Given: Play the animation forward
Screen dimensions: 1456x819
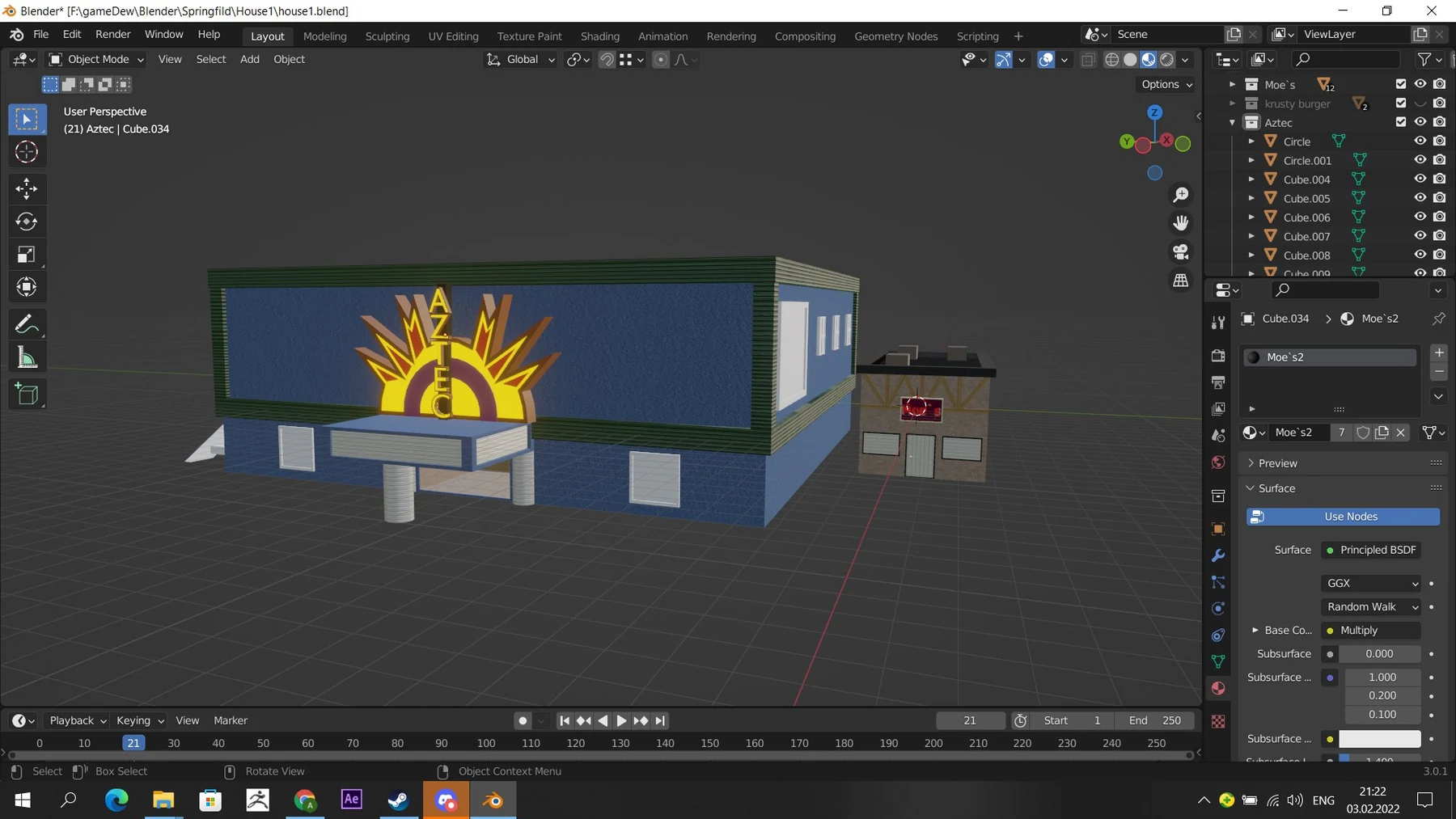Looking at the screenshot, I should coord(621,720).
